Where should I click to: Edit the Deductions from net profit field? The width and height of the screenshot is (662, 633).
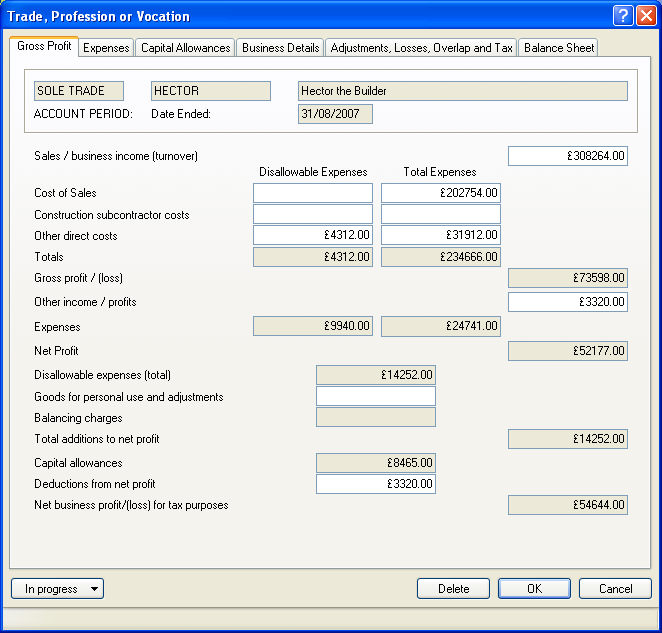376,484
